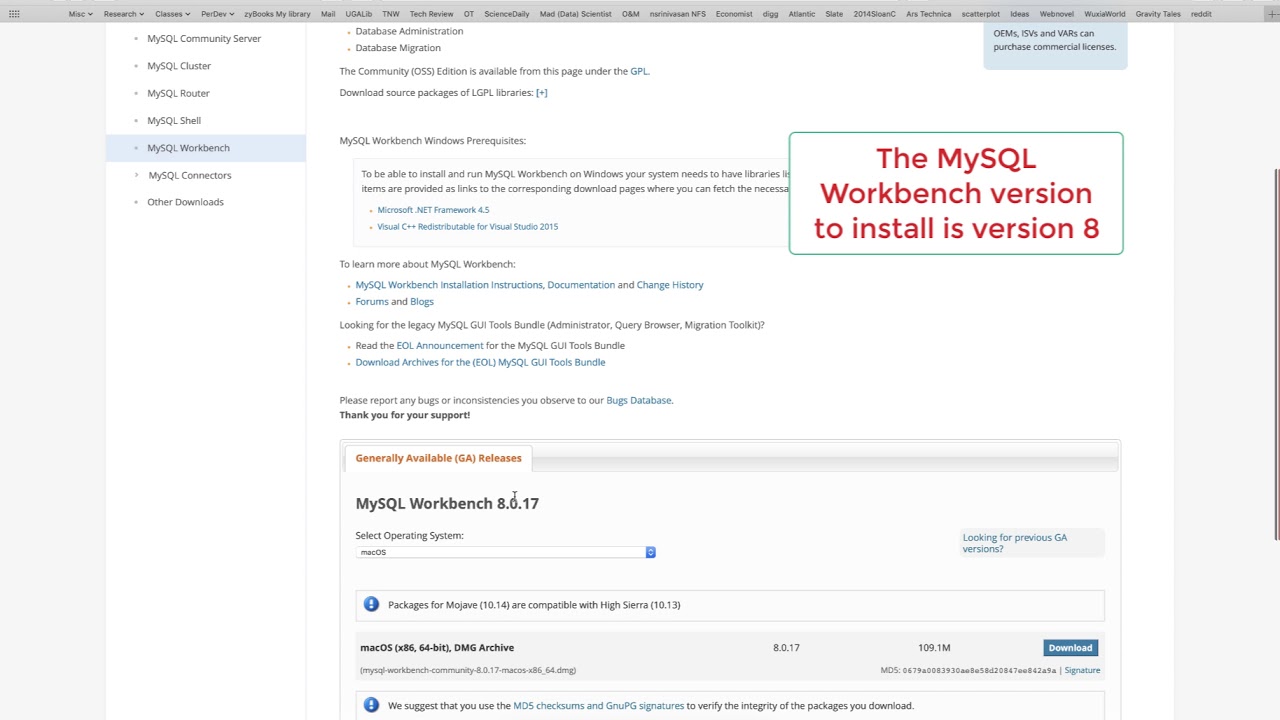Click the info icon beside MD5 checksum suggestion

[371, 705]
